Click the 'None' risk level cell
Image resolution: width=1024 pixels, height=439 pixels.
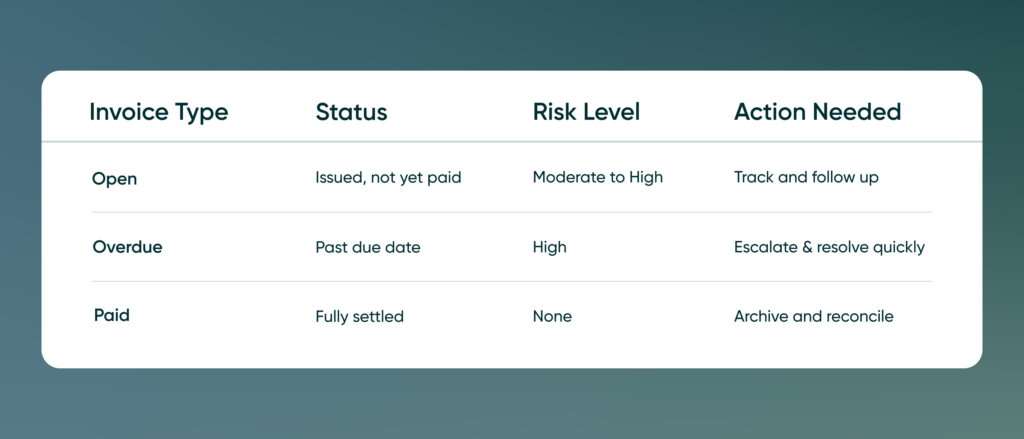click(552, 317)
